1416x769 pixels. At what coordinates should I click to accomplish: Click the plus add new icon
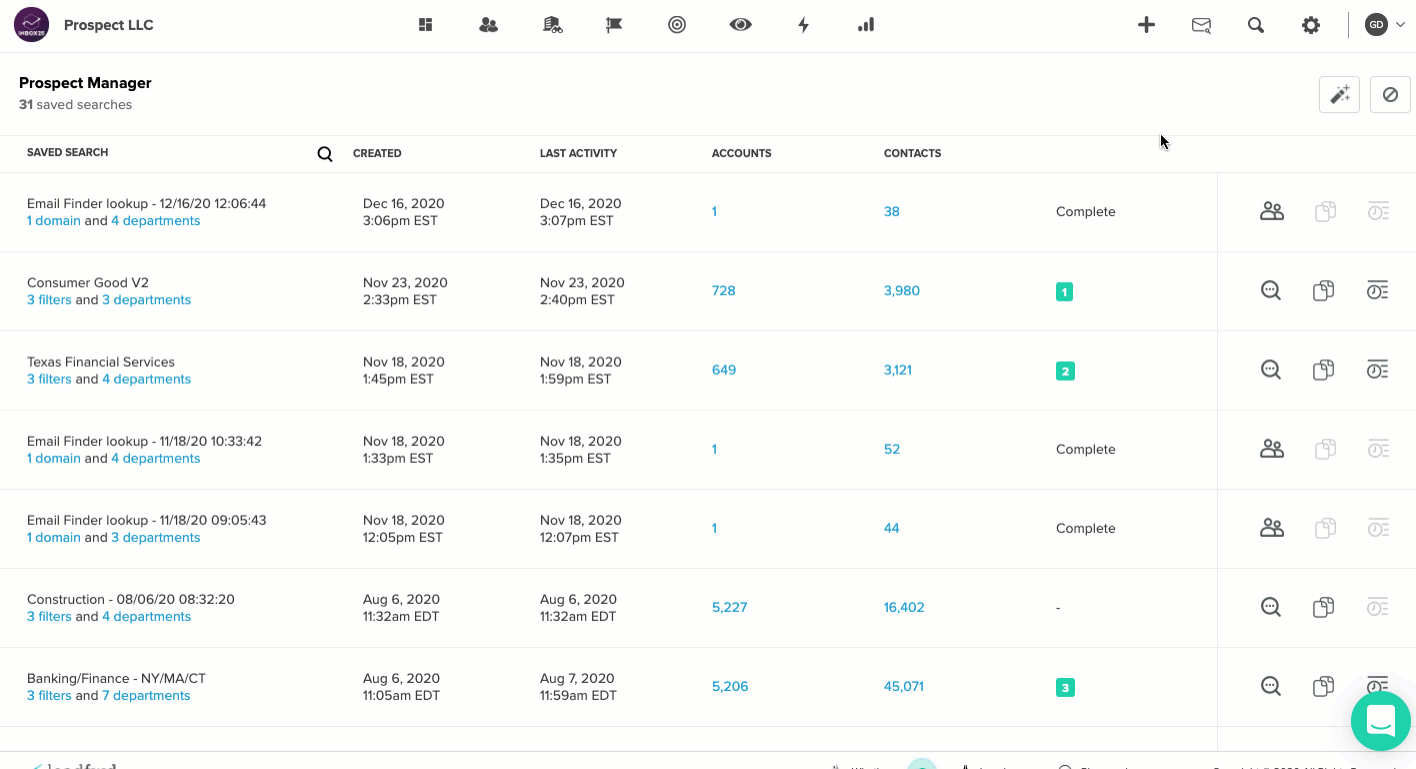pos(1146,25)
